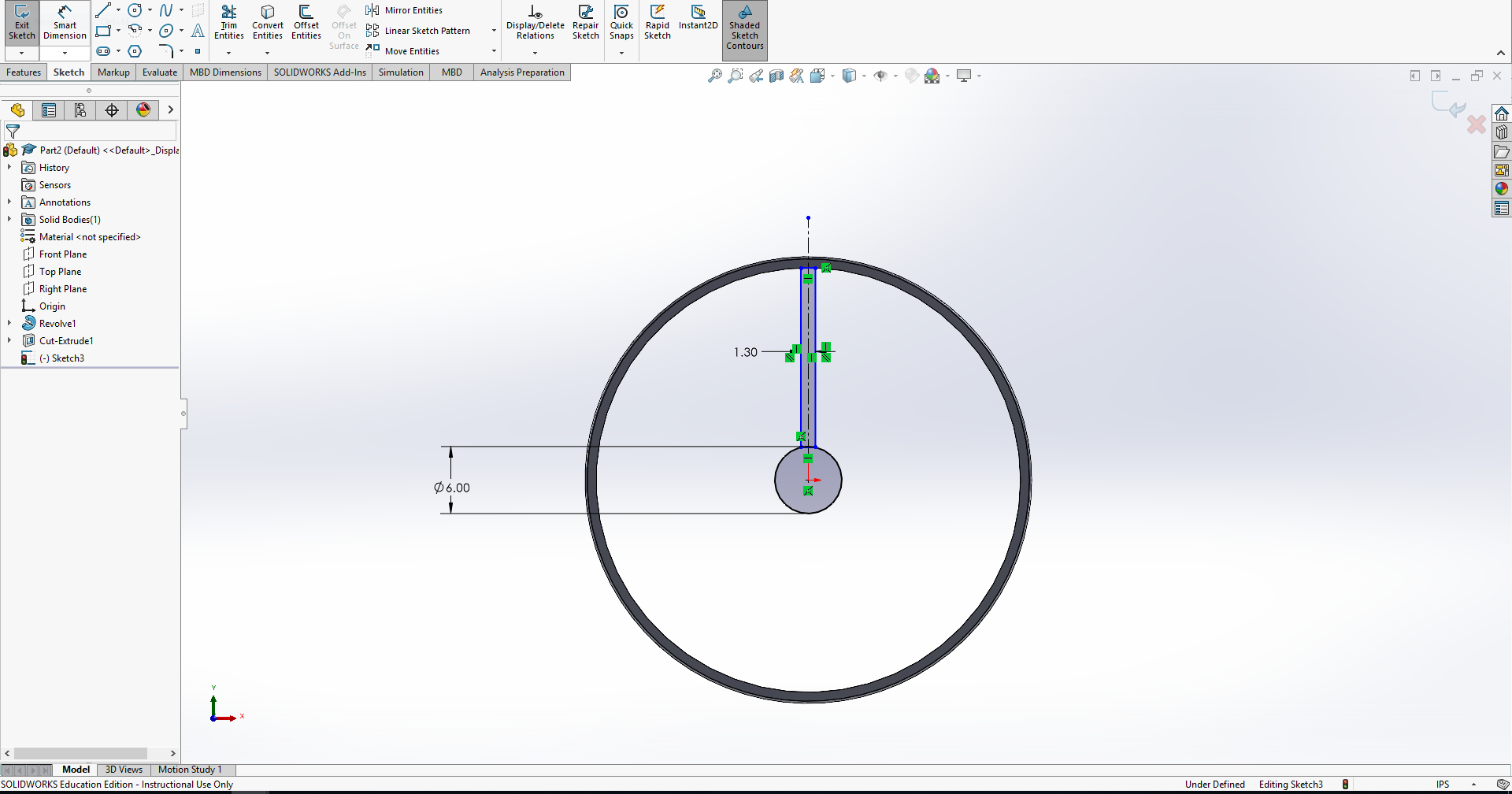
Task: Switch to the Features ribbon tab
Action: coord(24,72)
